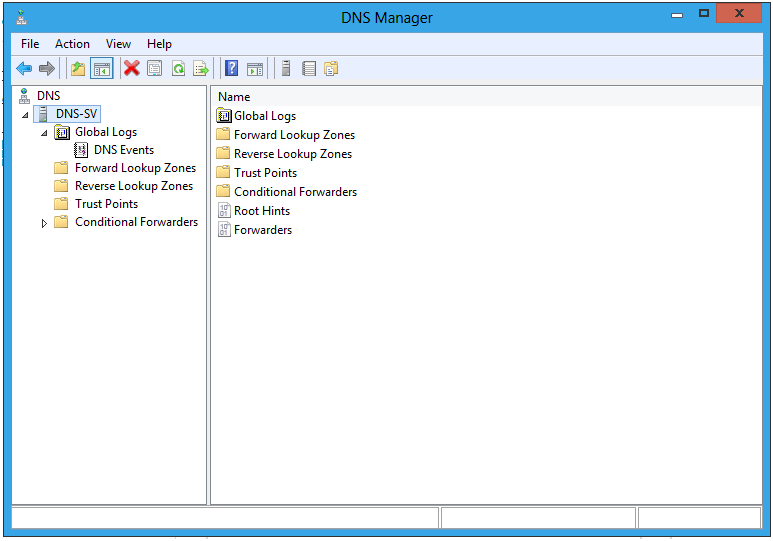Click the DNS Manager title bar icon

(x=21, y=18)
